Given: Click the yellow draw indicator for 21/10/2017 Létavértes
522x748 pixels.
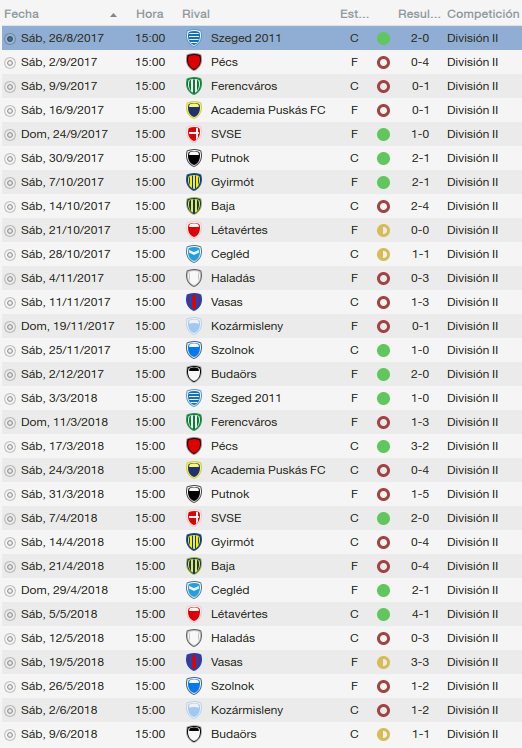Looking at the screenshot, I should 383,230.
